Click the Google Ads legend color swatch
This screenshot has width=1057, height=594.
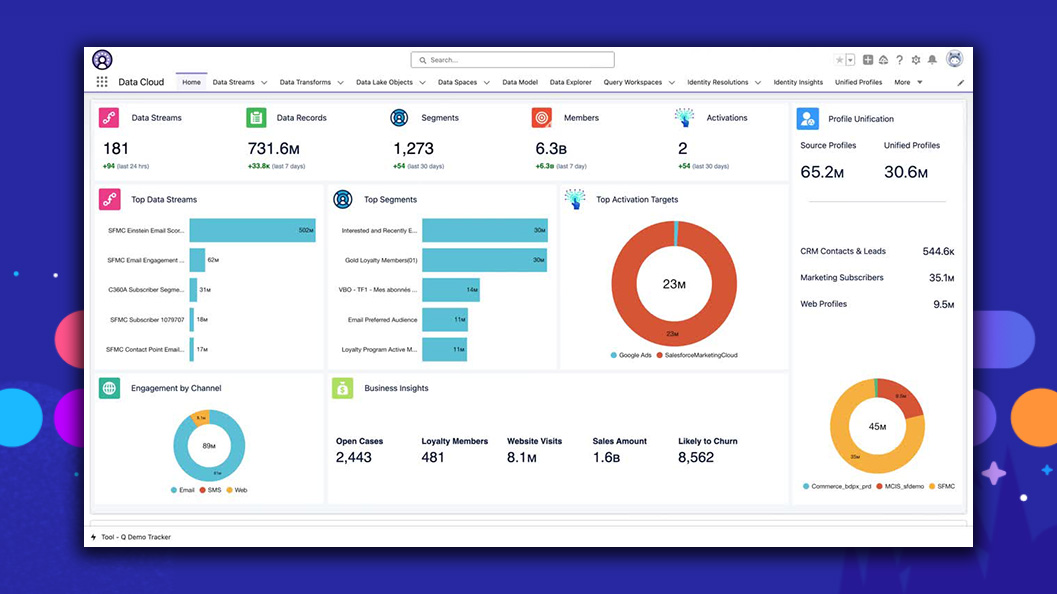pyautogui.click(x=613, y=355)
